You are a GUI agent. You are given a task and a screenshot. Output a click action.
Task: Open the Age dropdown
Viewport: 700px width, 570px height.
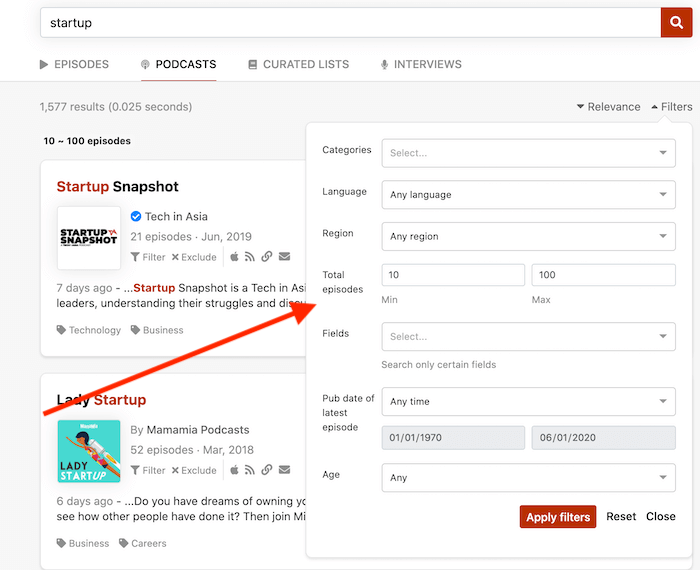[529, 478]
